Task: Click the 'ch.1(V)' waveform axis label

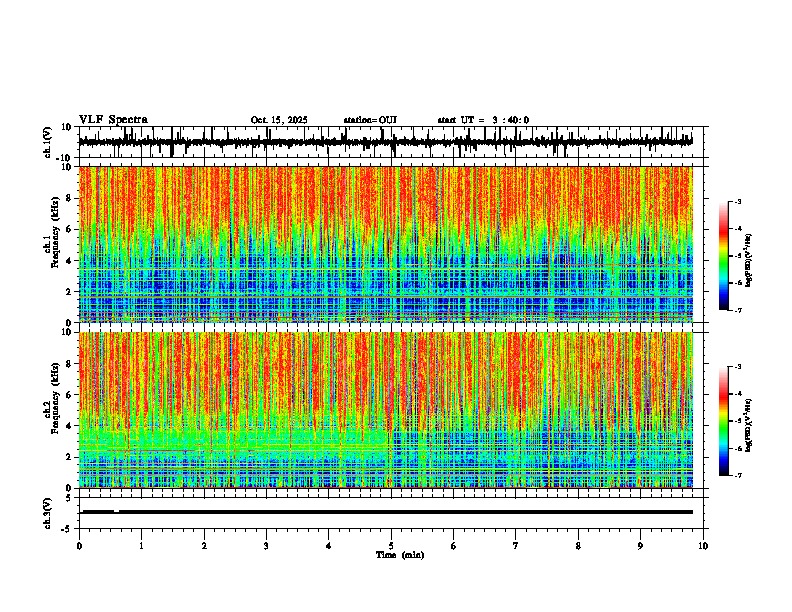Action: pos(49,142)
